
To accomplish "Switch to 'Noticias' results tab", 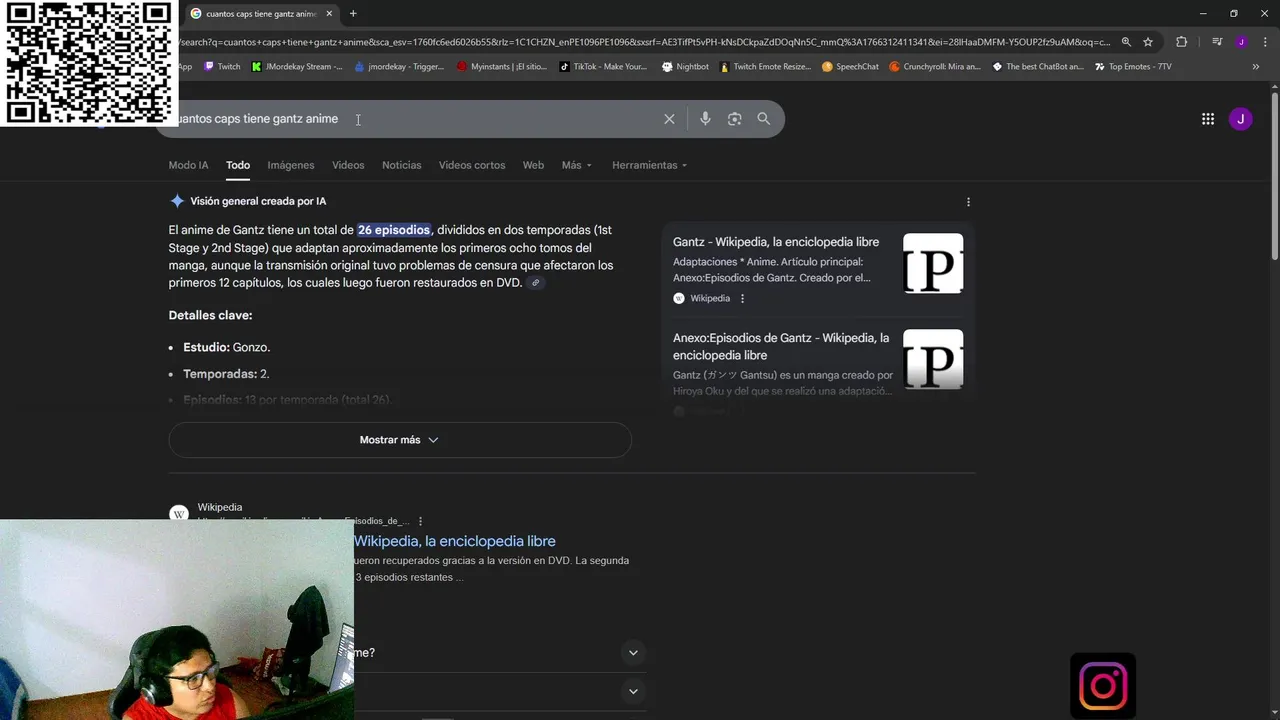I will click(x=401, y=165).
